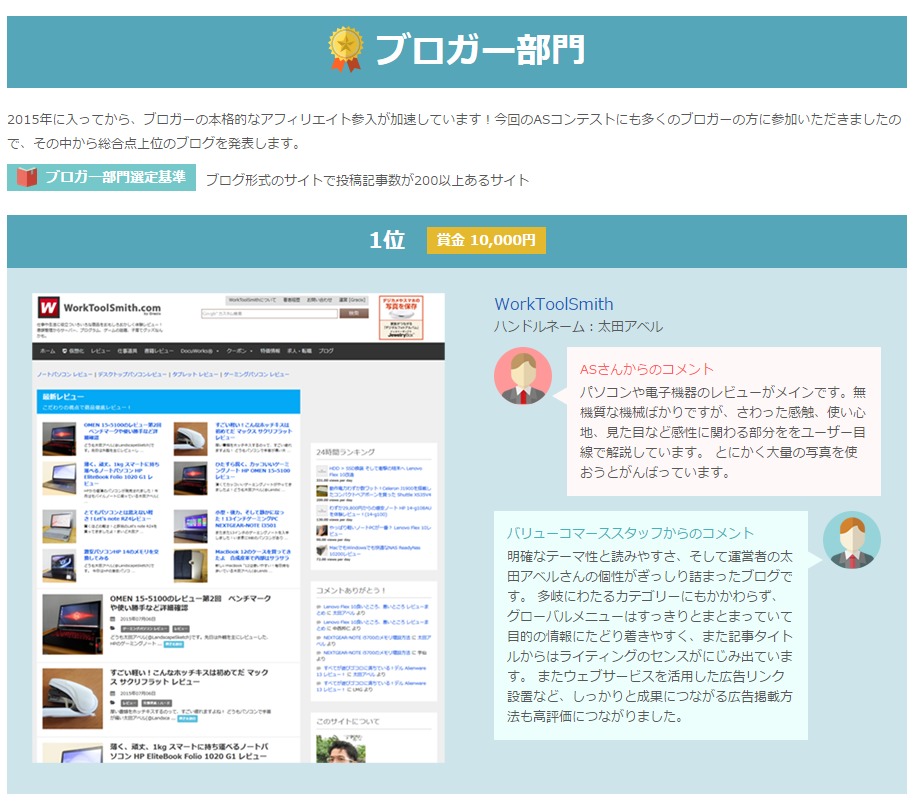Click the 賞金 10,000円 prize badge
Image resolution: width=916 pixels, height=803 pixels.
pos(486,241)
